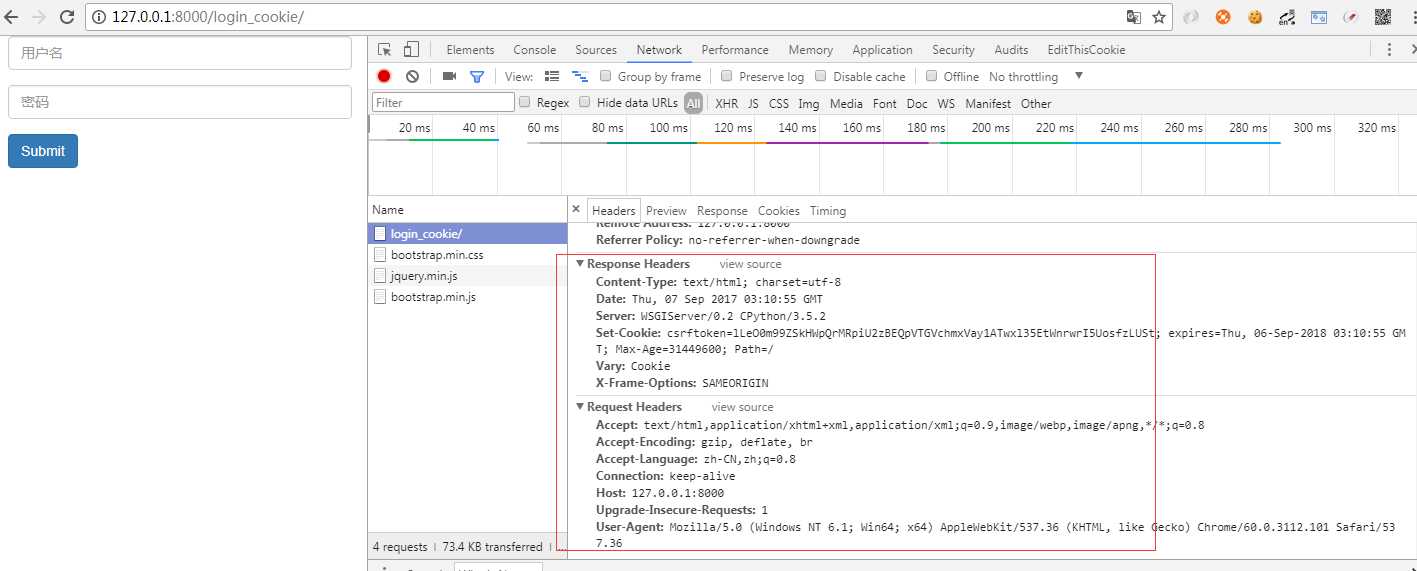Select bootstrap.min.css in request list

(467, 255)
